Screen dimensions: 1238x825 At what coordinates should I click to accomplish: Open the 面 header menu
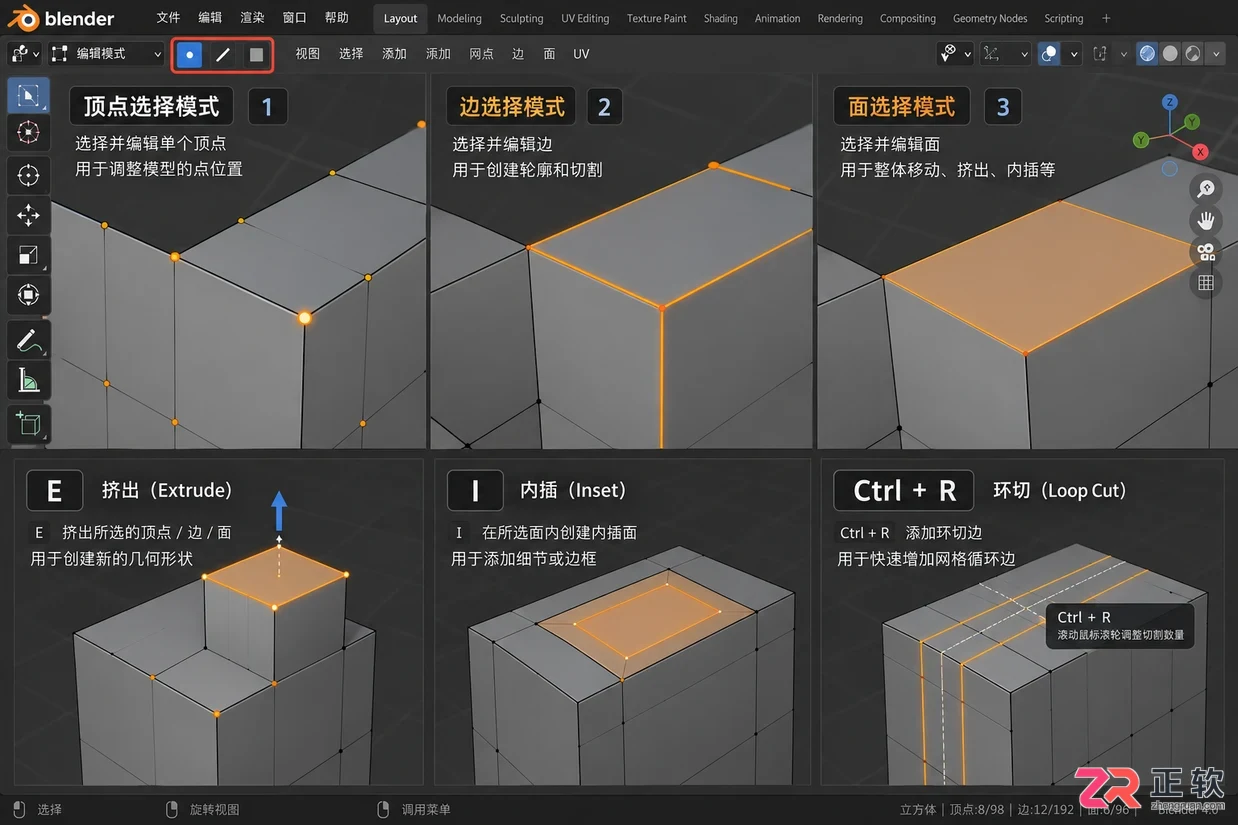point(549,54)
